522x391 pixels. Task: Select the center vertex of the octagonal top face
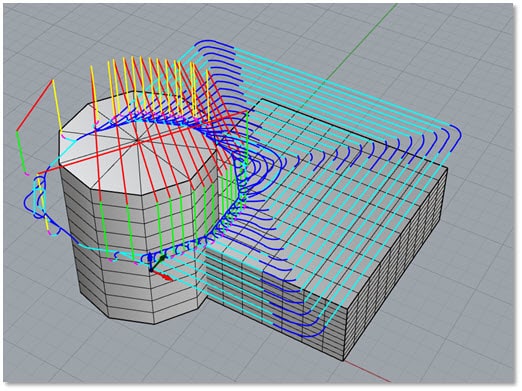[x=138, y=141]
